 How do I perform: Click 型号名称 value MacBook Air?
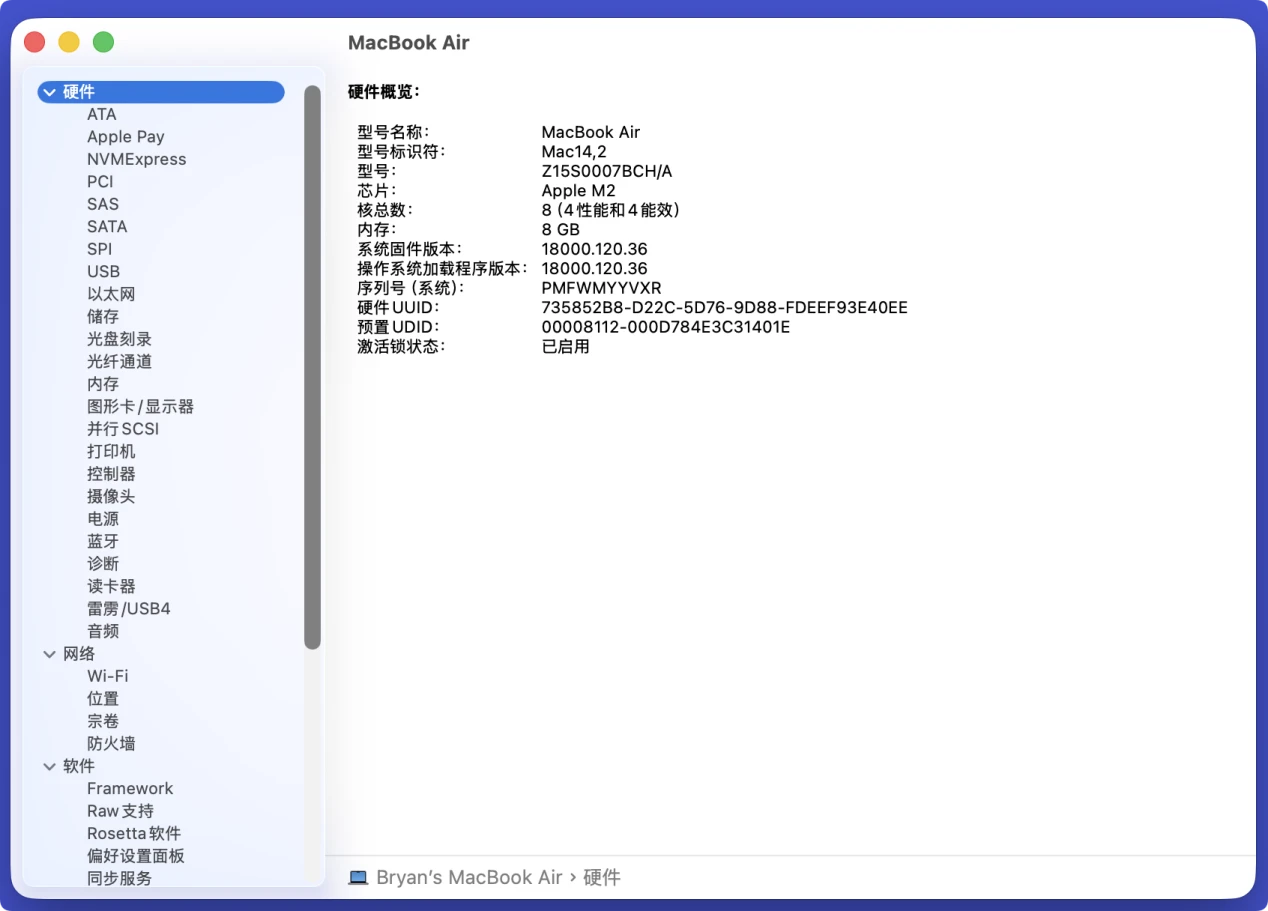click(590, 132)
